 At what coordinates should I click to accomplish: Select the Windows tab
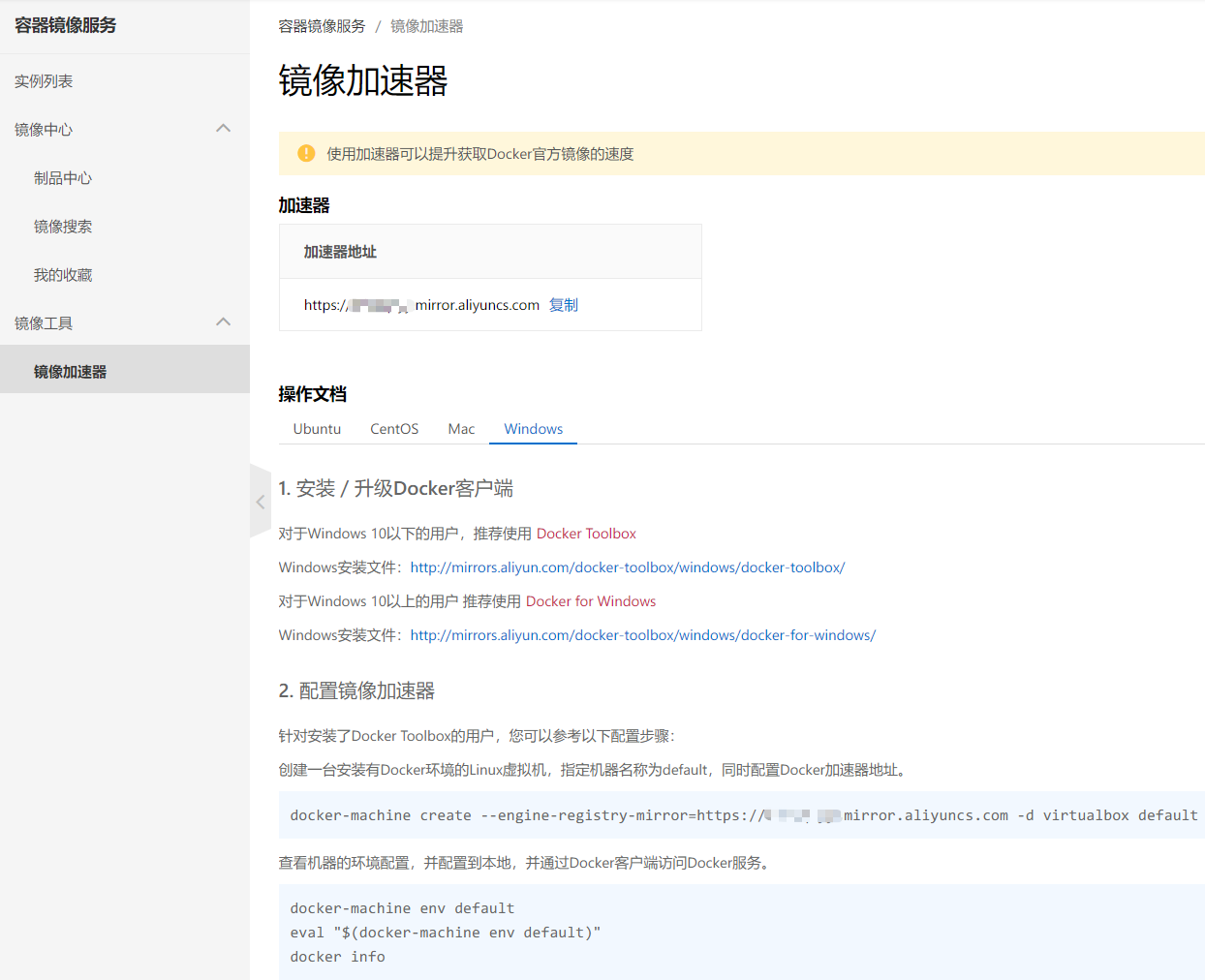click(x=533, y=429)
